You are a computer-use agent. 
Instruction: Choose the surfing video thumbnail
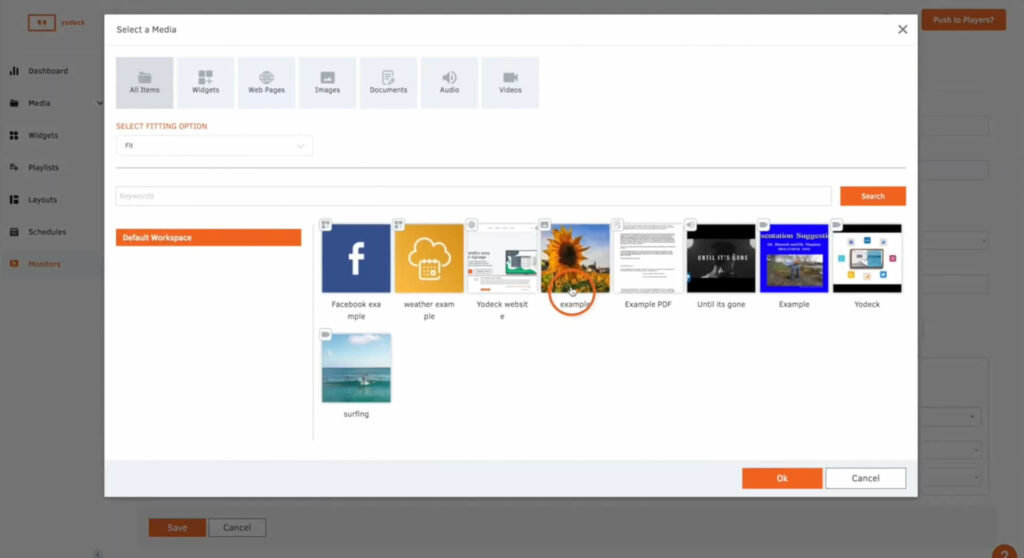click(x=356, y=368)
